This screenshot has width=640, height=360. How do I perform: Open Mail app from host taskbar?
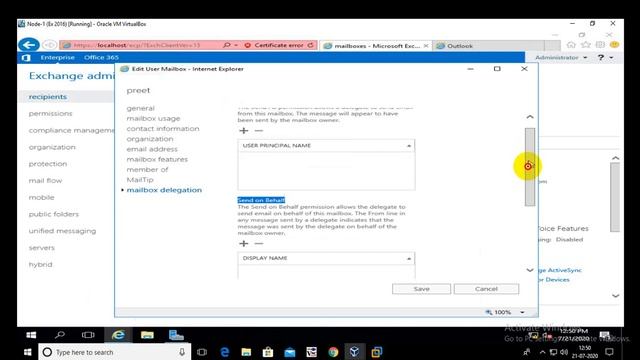(x=290, y=352)
